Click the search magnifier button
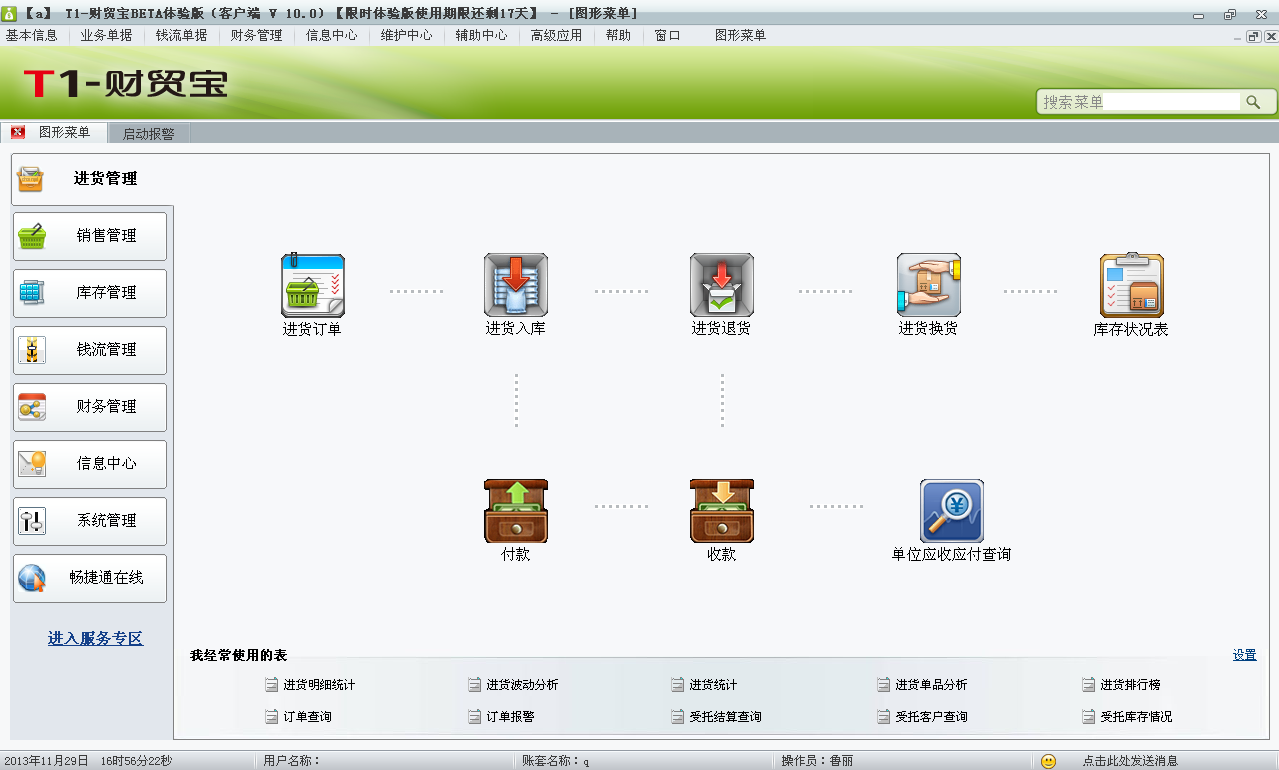 (1252, 102)
